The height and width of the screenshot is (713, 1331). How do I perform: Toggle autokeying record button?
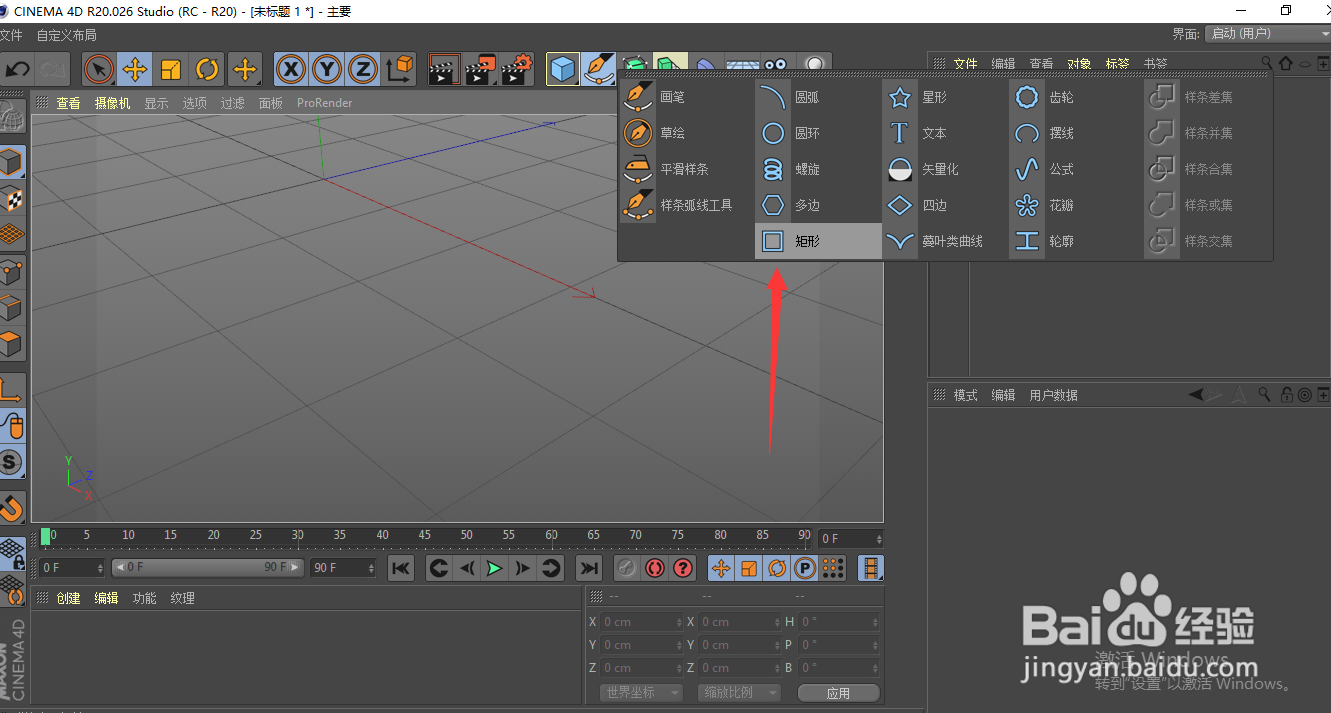point(654,568)
